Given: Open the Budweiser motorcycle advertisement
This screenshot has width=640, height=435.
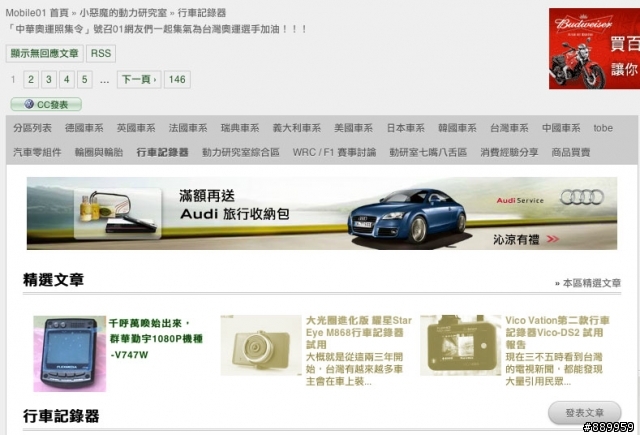Looking at the screenshot, I should tap(594, 49).
